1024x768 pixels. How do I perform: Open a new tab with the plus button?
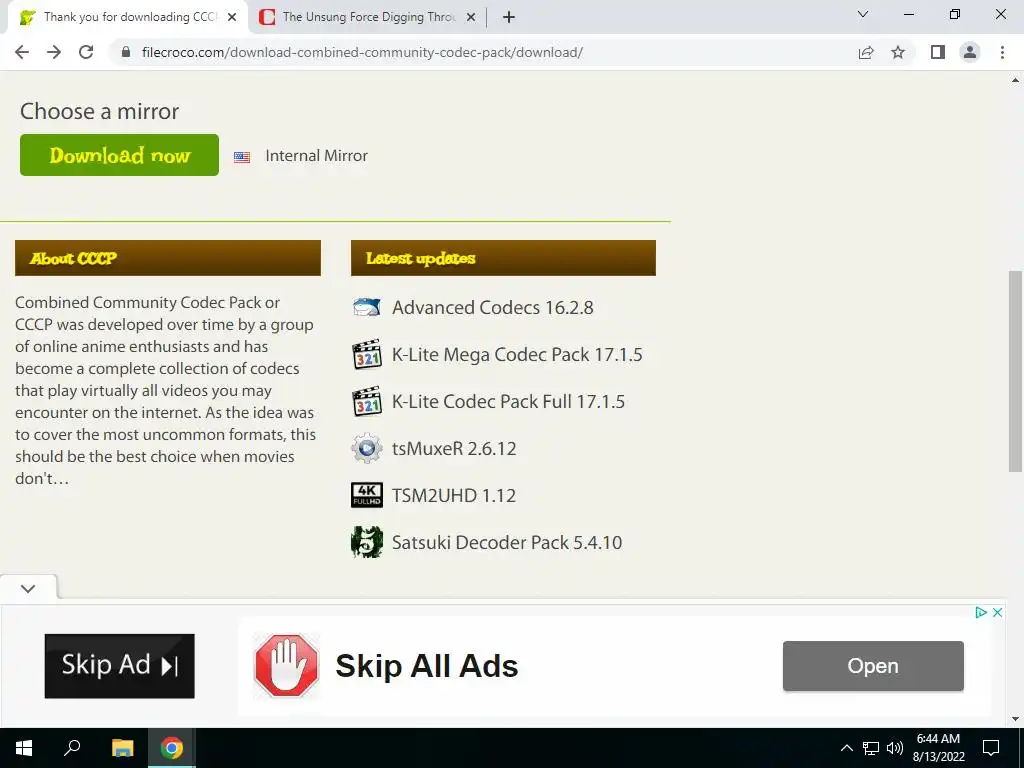pyautogui.click(x=509, y=18)
